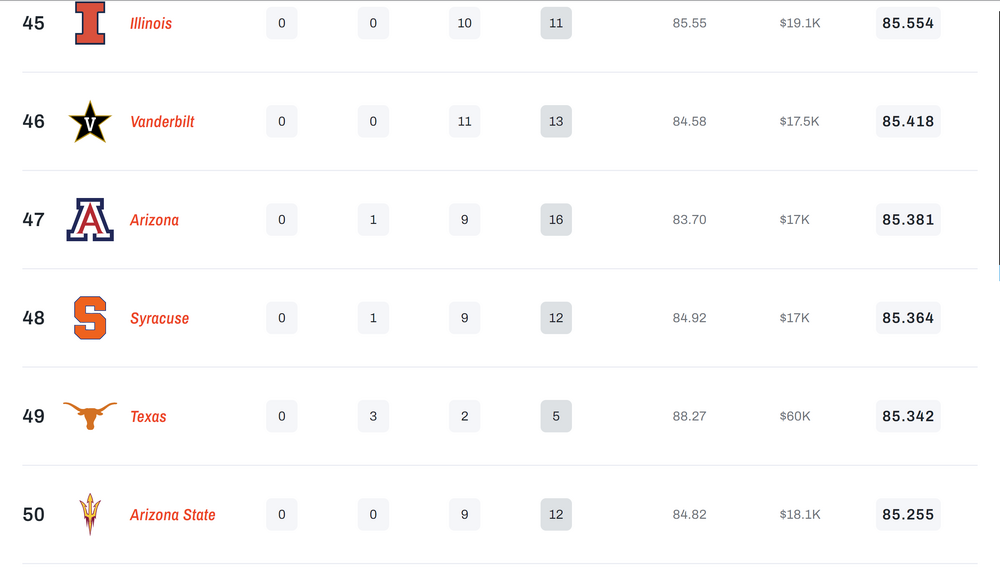Image resolution: width=1000 pixels, height=567 pixels.
Task: Click the Syracuse "S" logo
Action: (90, 318)
